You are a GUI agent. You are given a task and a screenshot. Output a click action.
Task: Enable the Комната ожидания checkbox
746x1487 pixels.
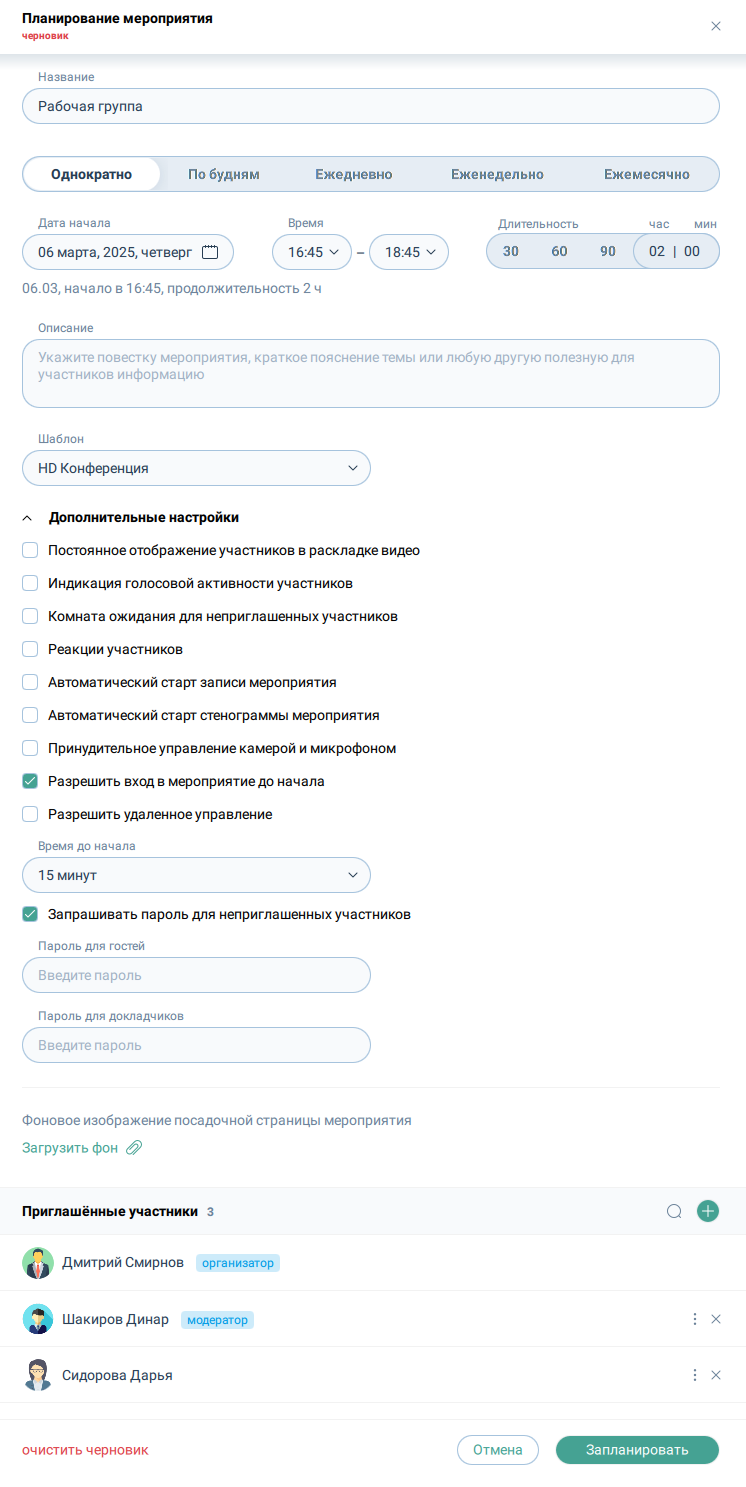pyautogui.click(x=30, y=616)
